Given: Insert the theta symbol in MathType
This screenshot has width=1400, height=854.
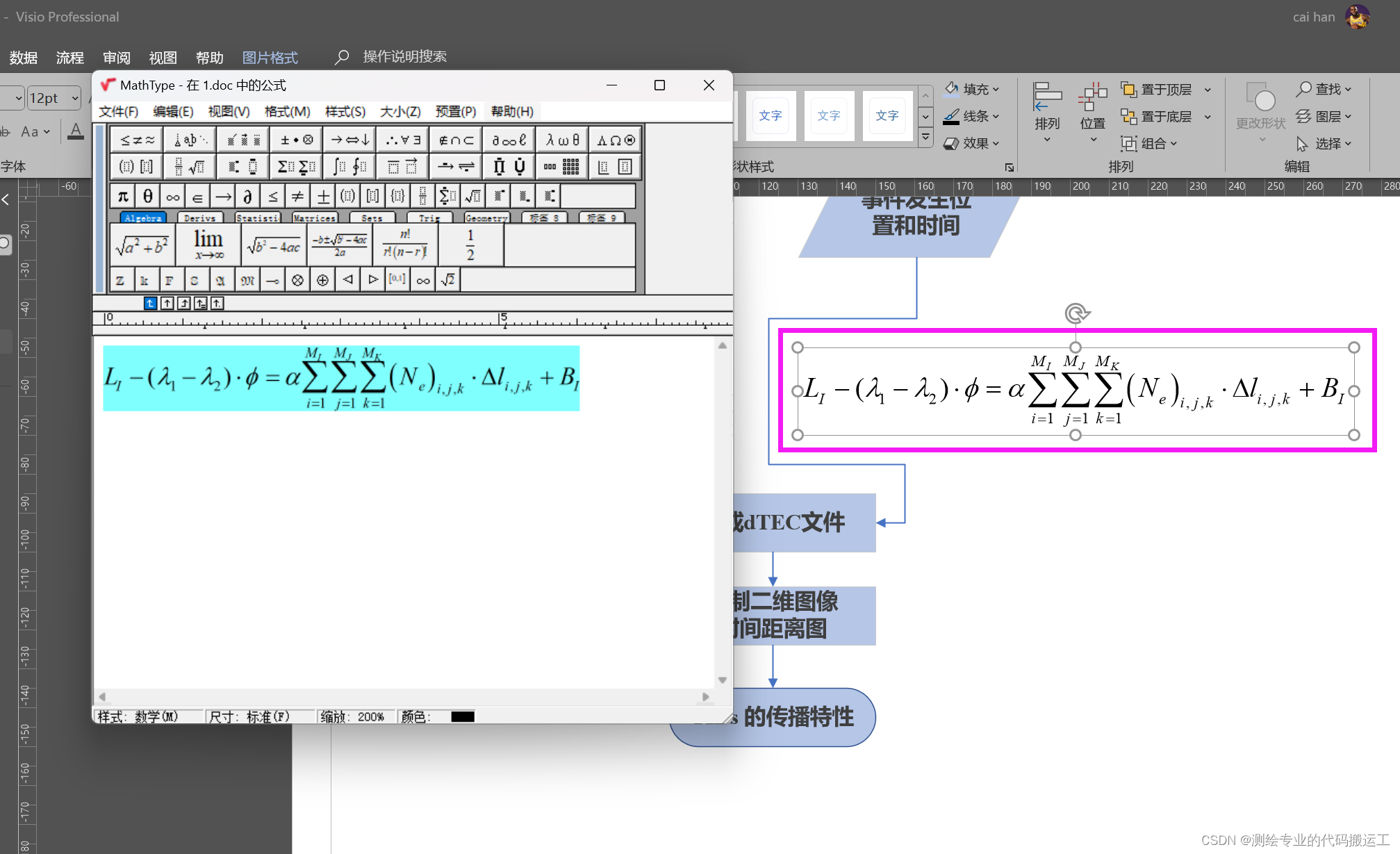Looking at the screenshot, I should 147,196.
